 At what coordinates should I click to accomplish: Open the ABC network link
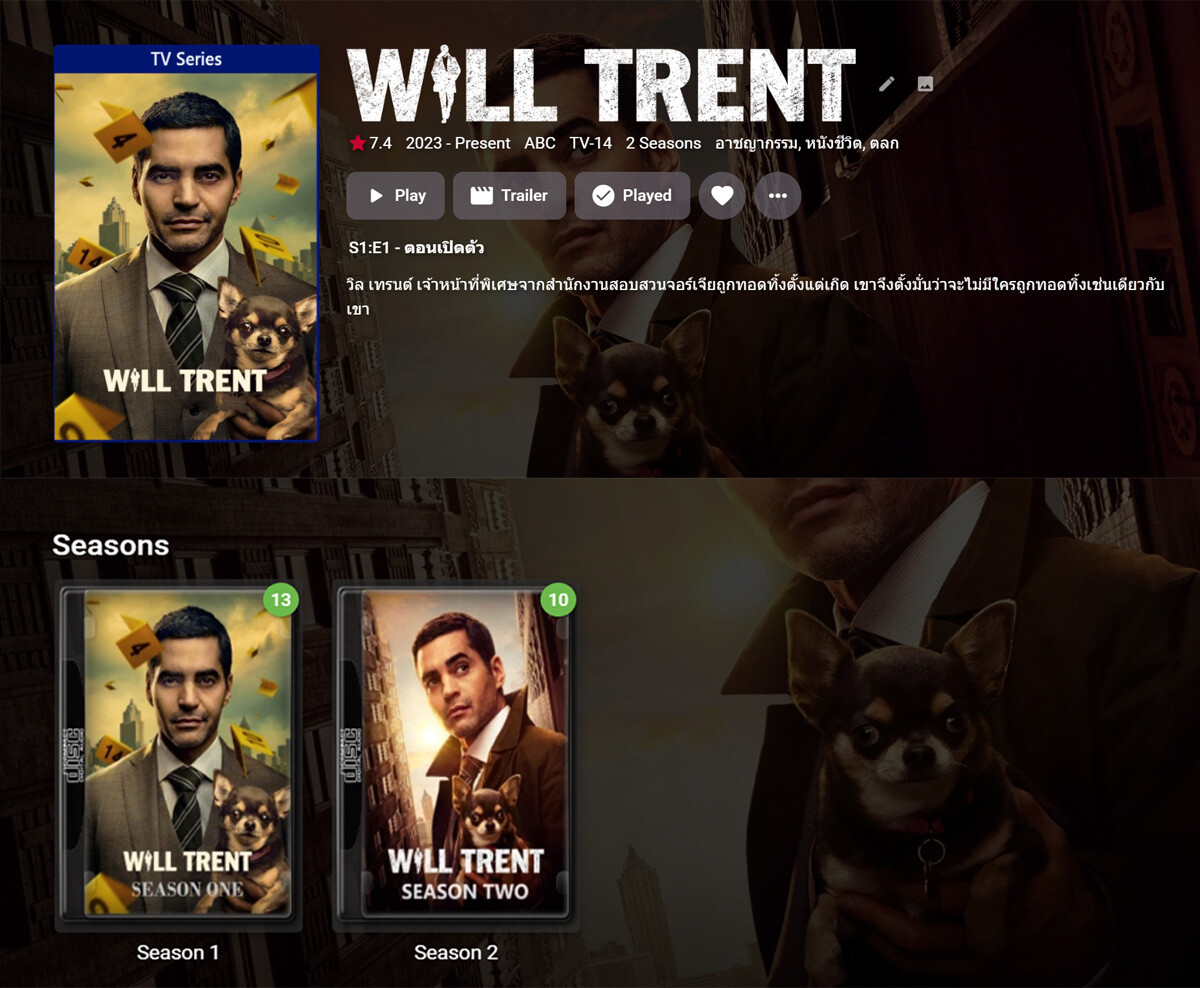click(x=540, y=143)
